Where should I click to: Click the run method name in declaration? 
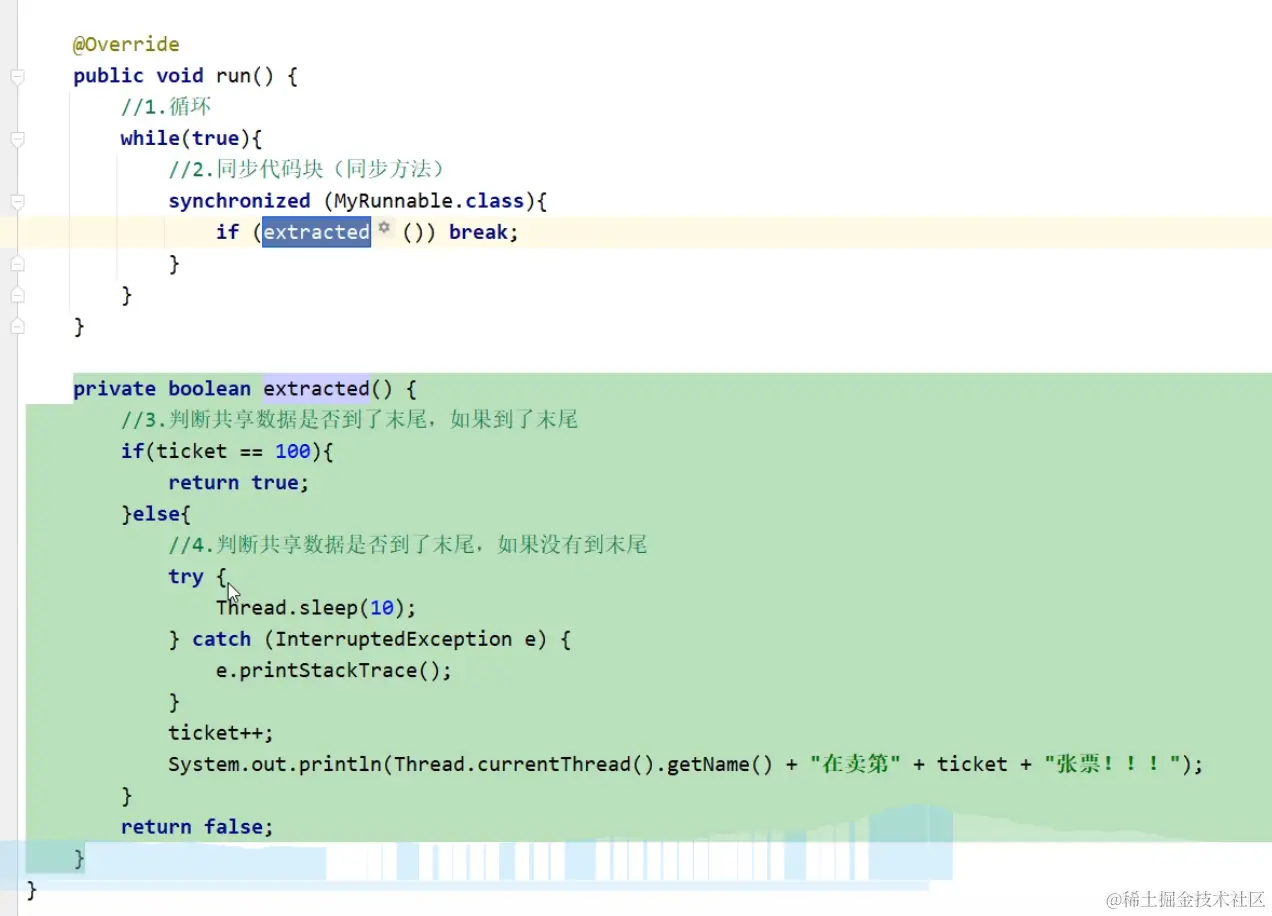(233, 76)
